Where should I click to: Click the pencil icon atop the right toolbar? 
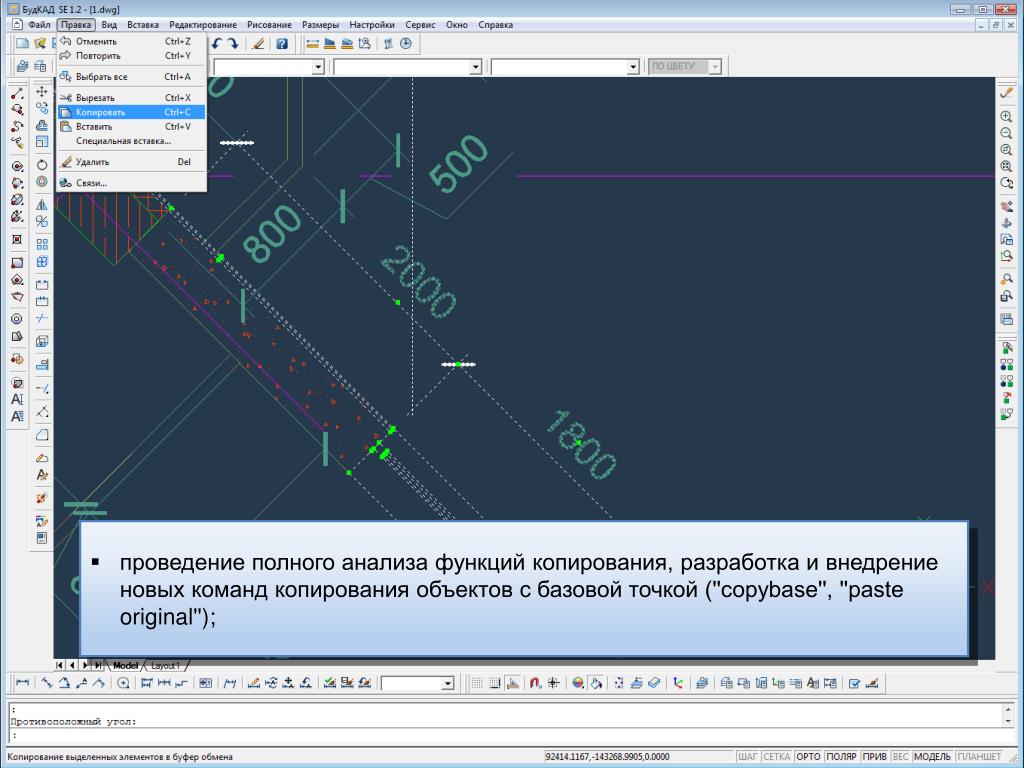(1006, 93)
